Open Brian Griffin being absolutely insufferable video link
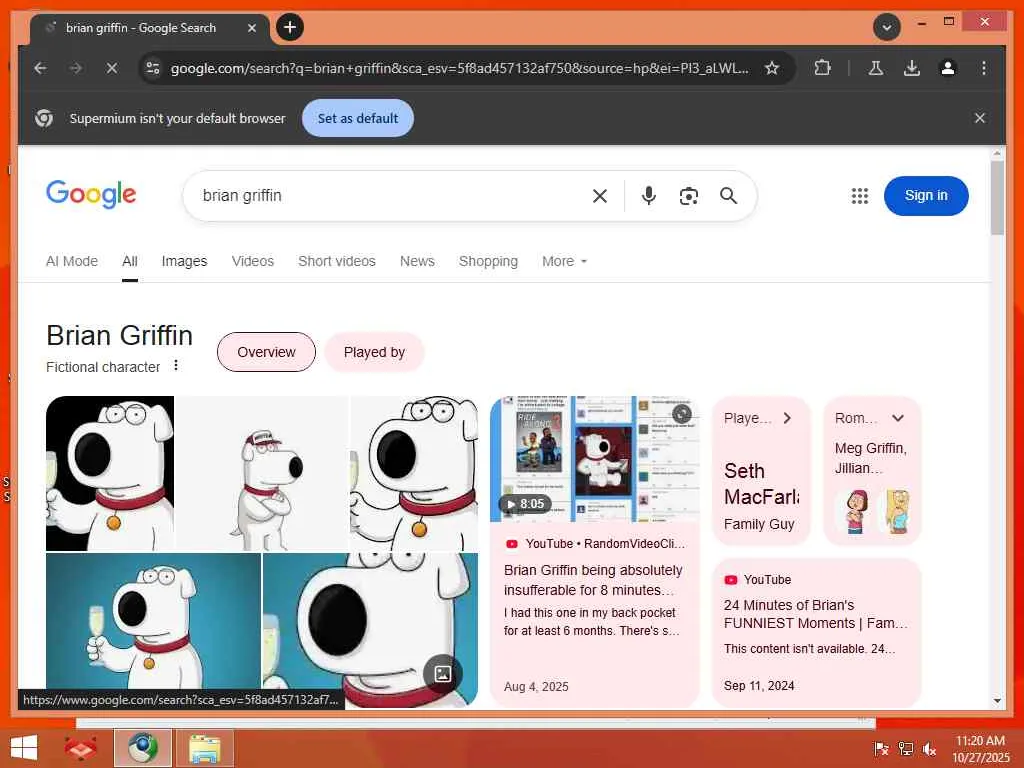Screen dimensions: 1024x768 pos(593,580)
